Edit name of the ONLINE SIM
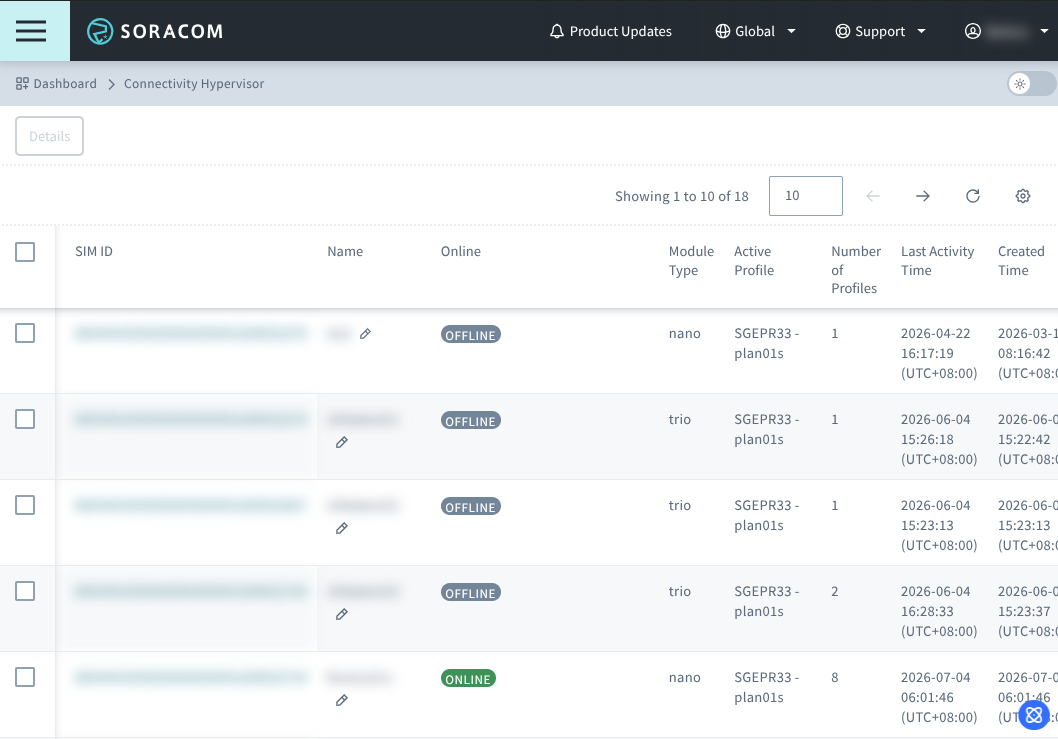1058x739 pixels. pos(342,700)
